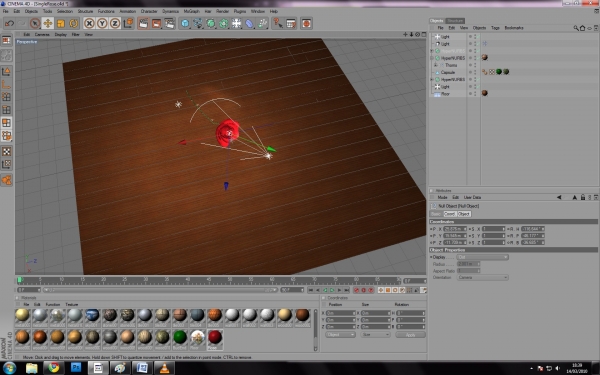Open the Selection menu
The width and height of the screenshot is (600, 375).
click(65, 11)
